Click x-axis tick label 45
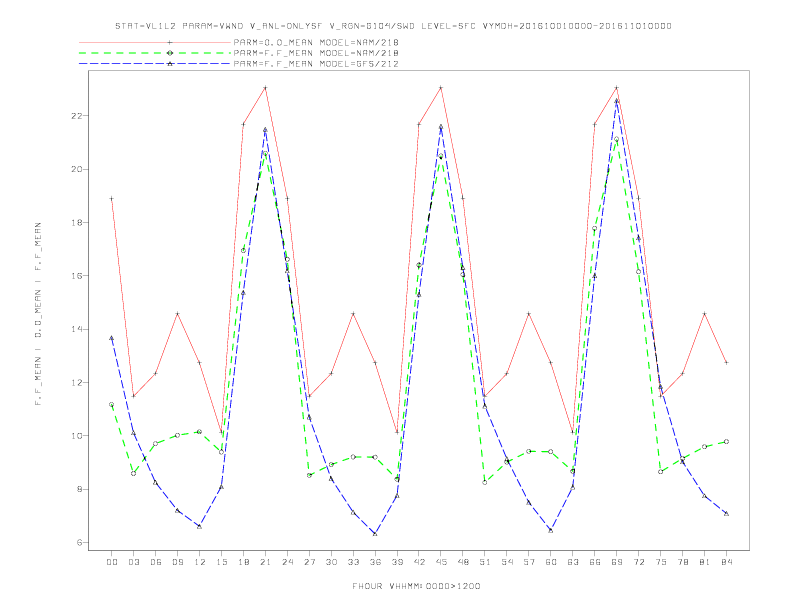This screenshot has width=792, height=612. point(441,562)
